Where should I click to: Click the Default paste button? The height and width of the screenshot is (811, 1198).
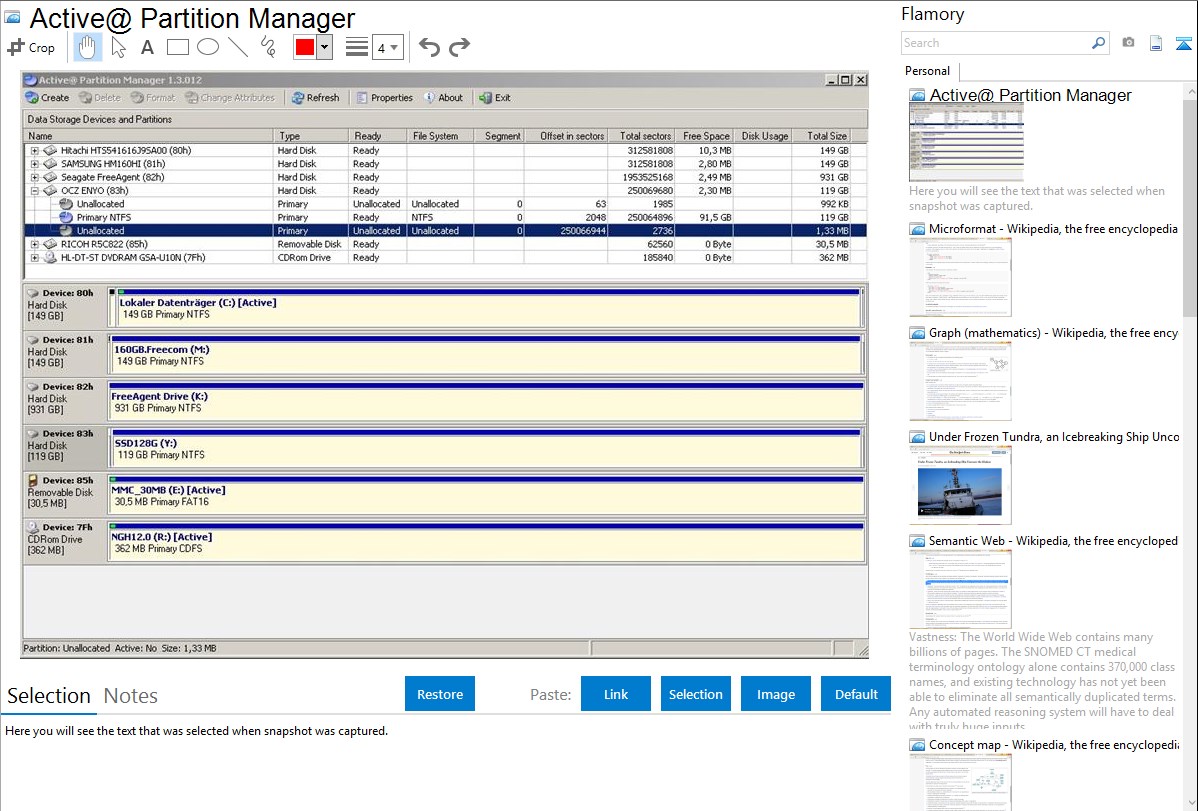[856, 694]
